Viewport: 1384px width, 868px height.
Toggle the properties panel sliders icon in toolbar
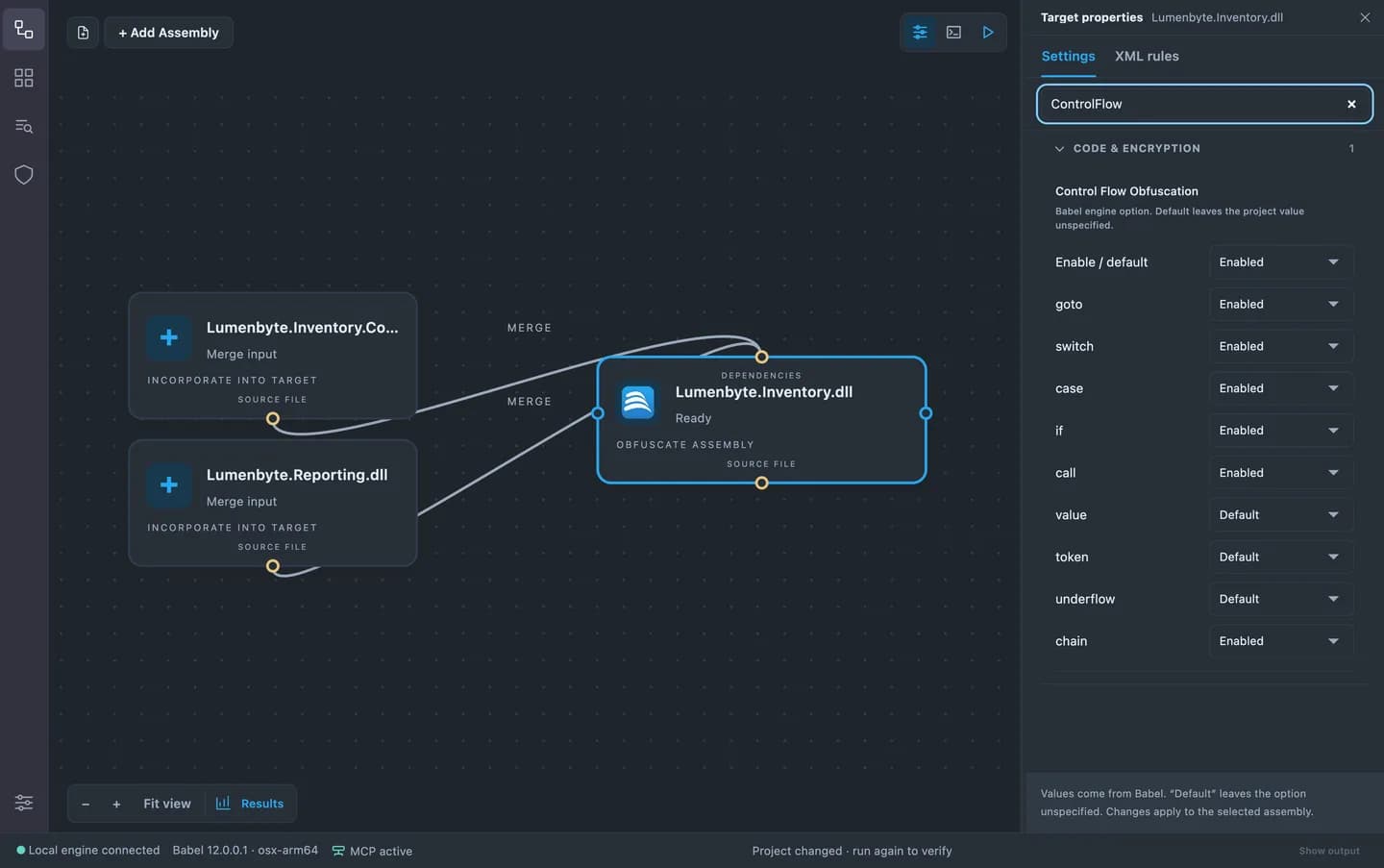[x=920, y=33]
